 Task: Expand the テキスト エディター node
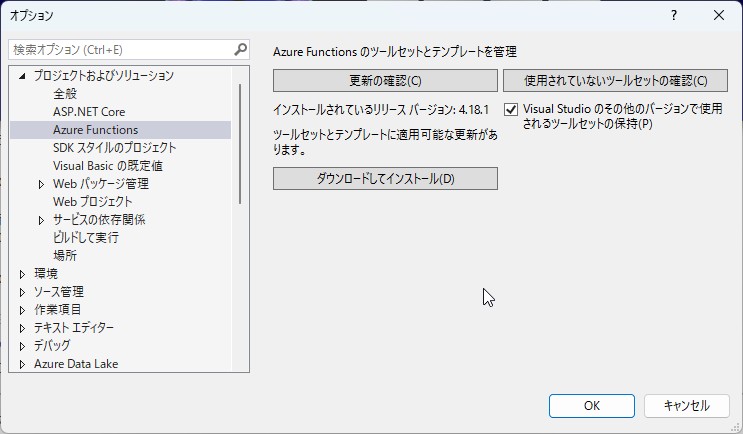(x=22, y=328)
